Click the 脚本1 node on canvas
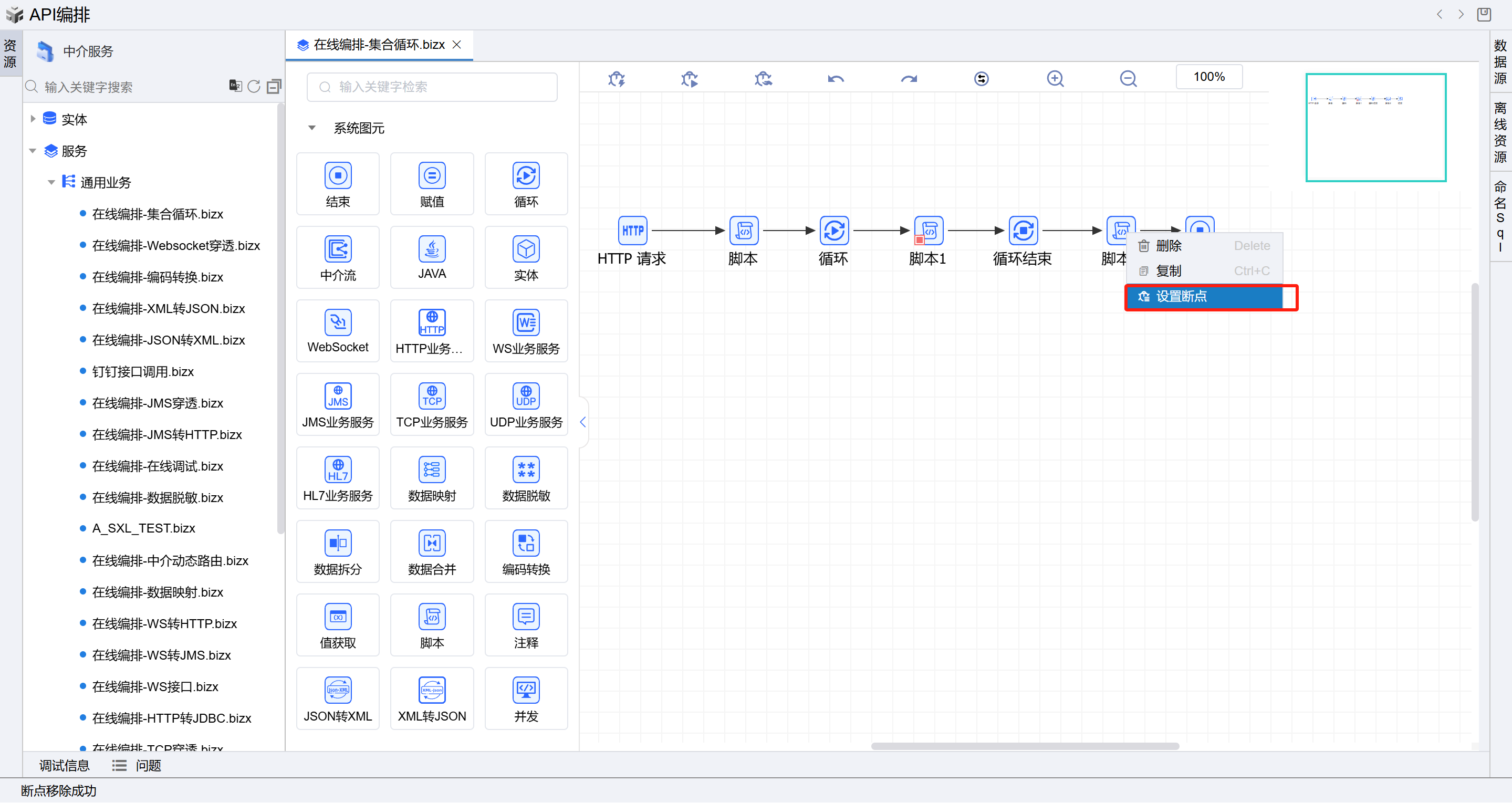The image size is (1512, 803). click(928, 231)
